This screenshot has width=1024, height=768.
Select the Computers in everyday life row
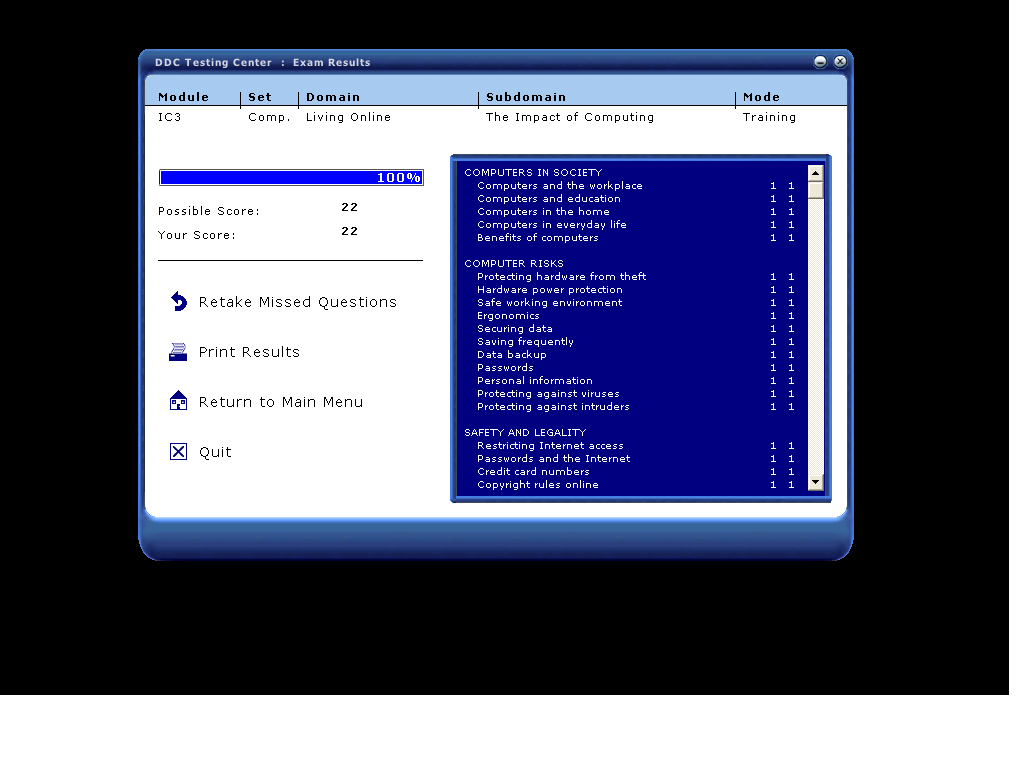[x=635, y=225]
